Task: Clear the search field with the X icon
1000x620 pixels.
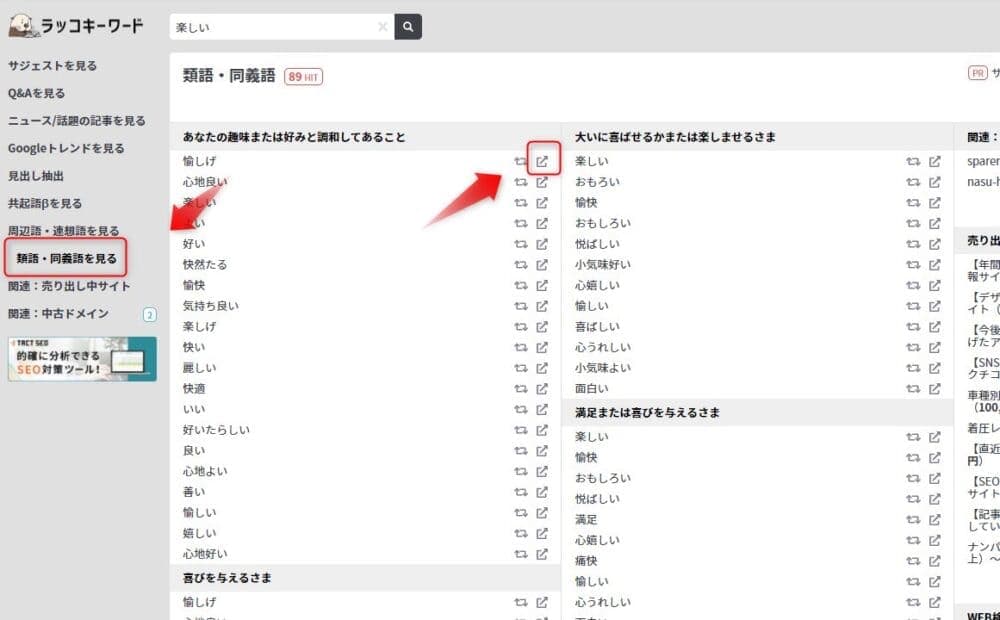Action: 383,27
